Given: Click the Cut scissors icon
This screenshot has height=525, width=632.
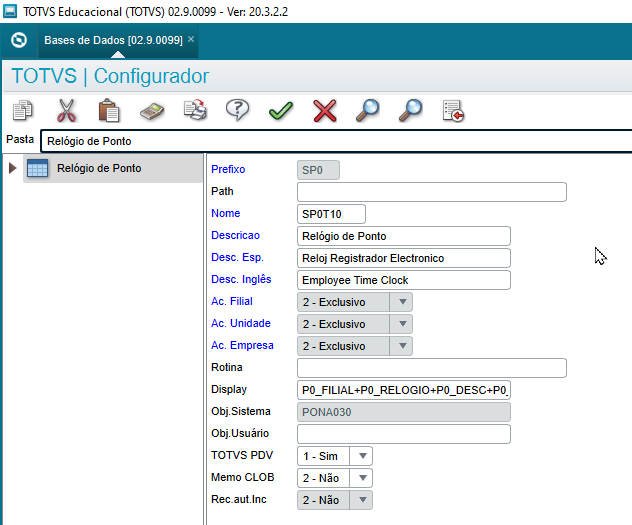Looking at the screenshot, I should pyautogui.click(x=67, y=110).
